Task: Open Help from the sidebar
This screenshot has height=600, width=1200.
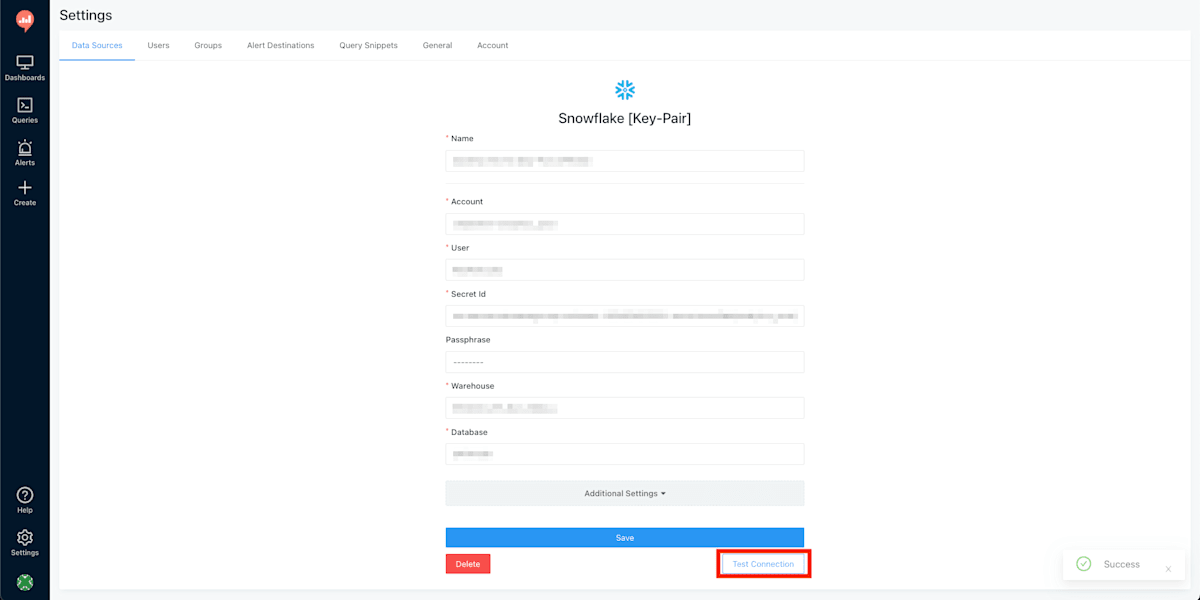Action: point(25,500)
